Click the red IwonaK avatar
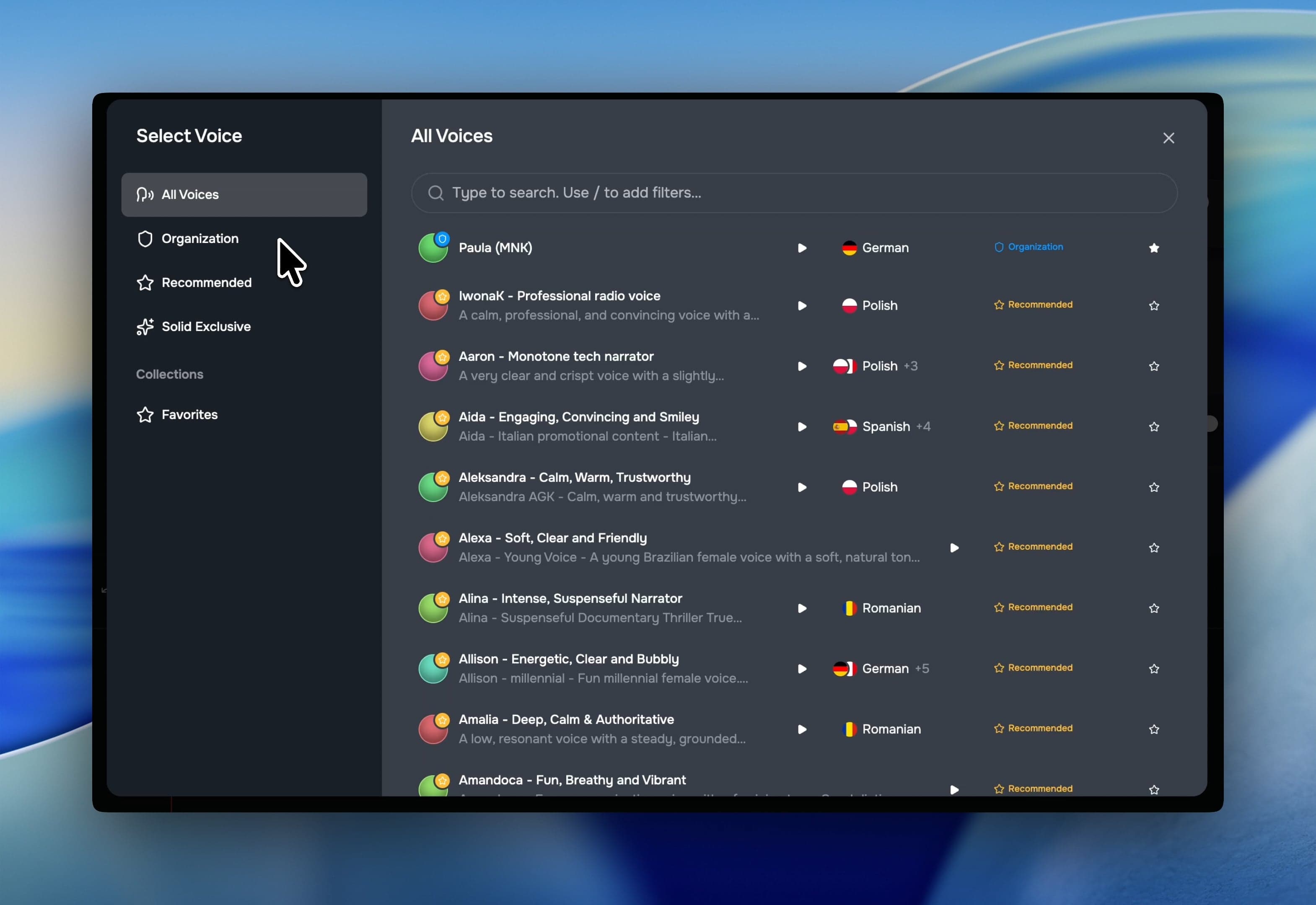The width and height of the screenshot is (1316, 905). click(x=433, y=305)
